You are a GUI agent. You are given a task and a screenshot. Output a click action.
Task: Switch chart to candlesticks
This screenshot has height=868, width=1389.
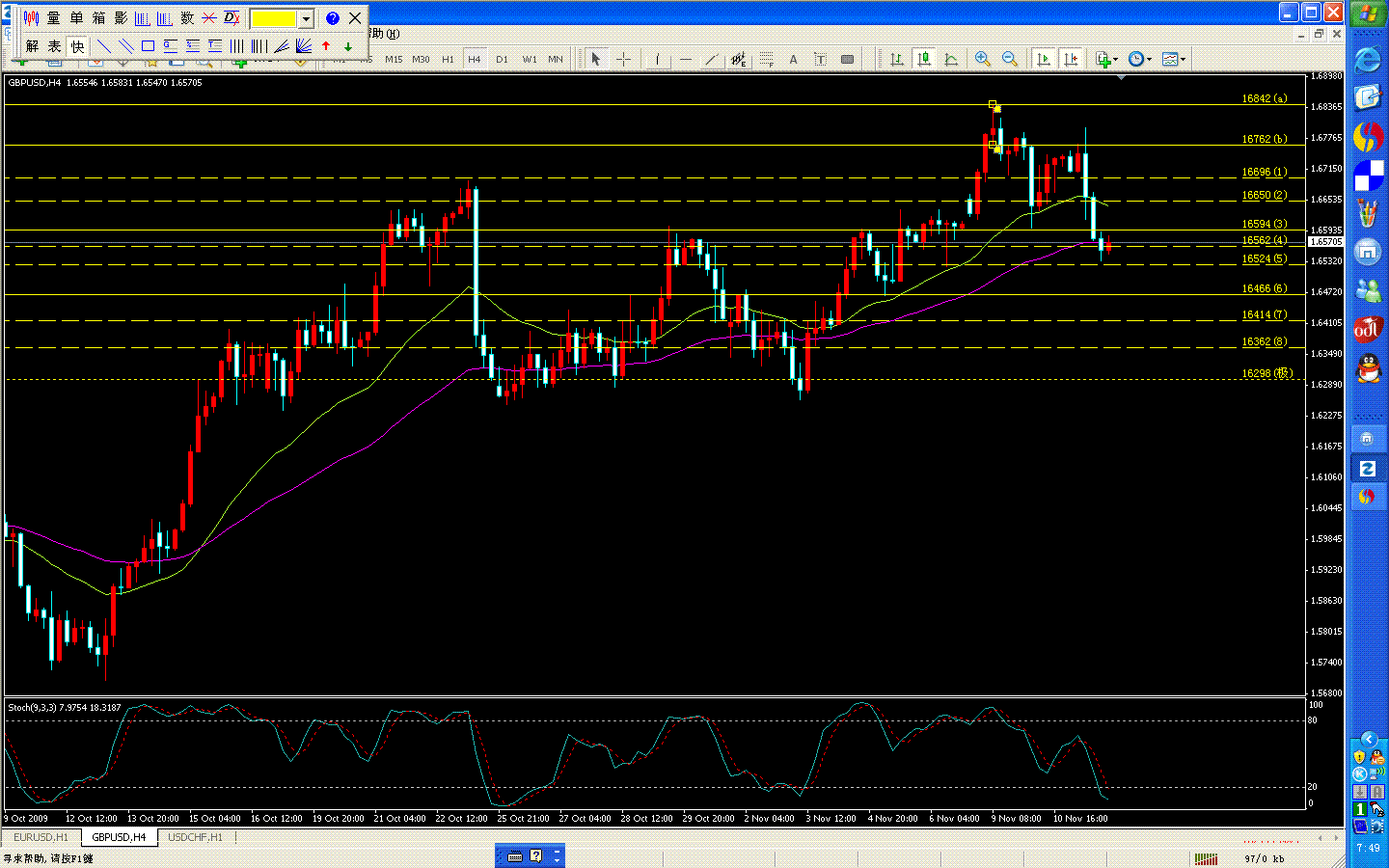[x=924, y=59]
